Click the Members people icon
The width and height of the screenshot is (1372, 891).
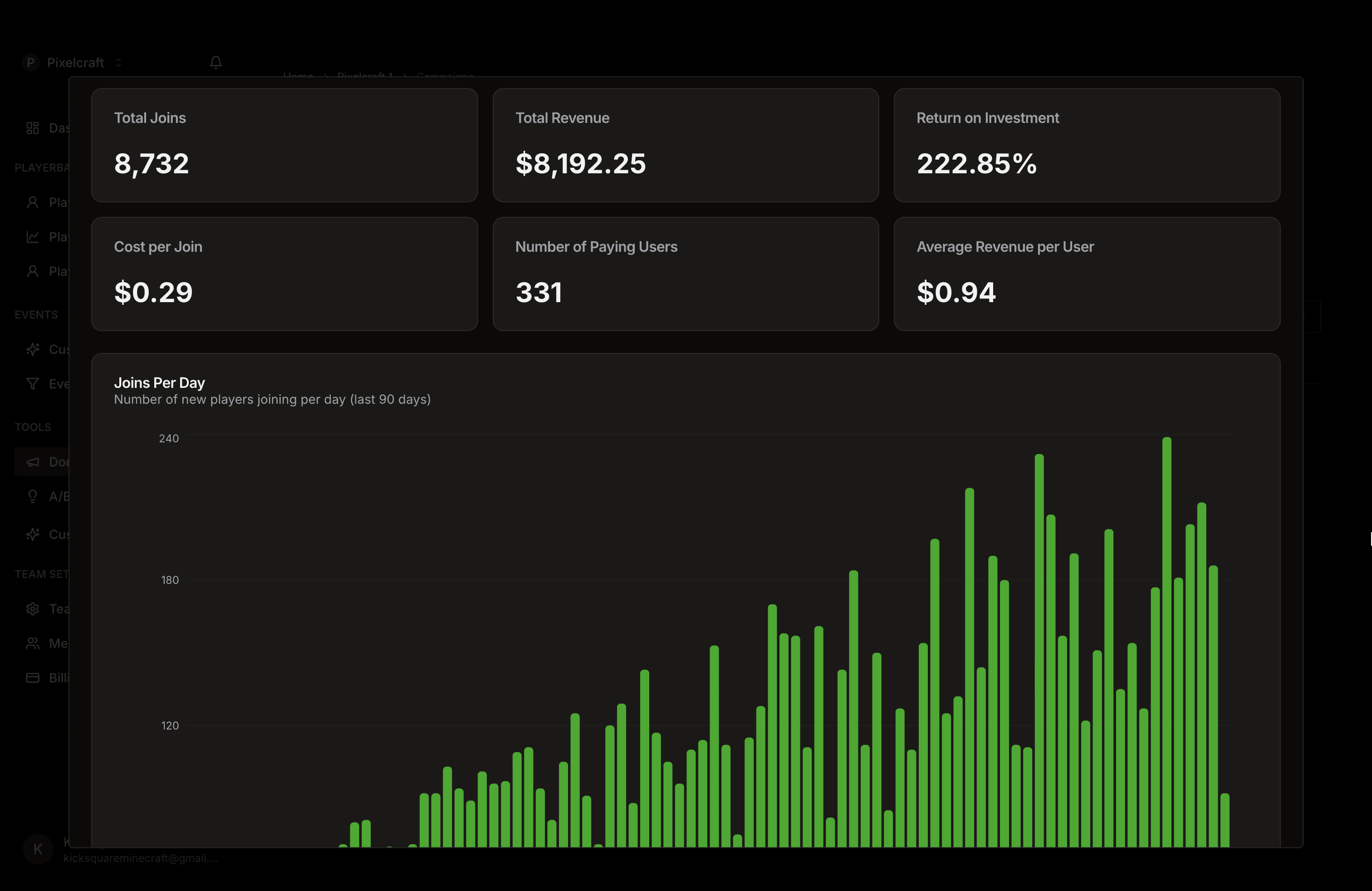tap(33, 643)
